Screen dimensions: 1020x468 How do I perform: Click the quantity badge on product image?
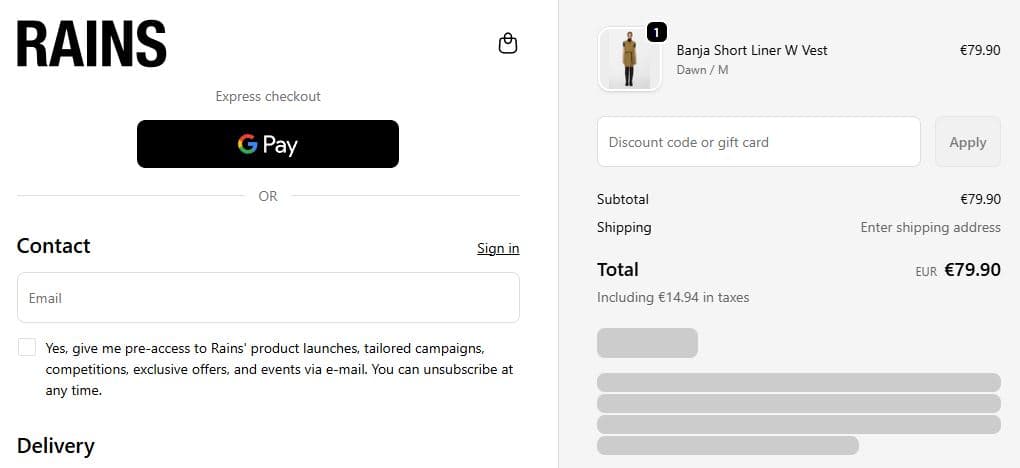tap(656, 33)
